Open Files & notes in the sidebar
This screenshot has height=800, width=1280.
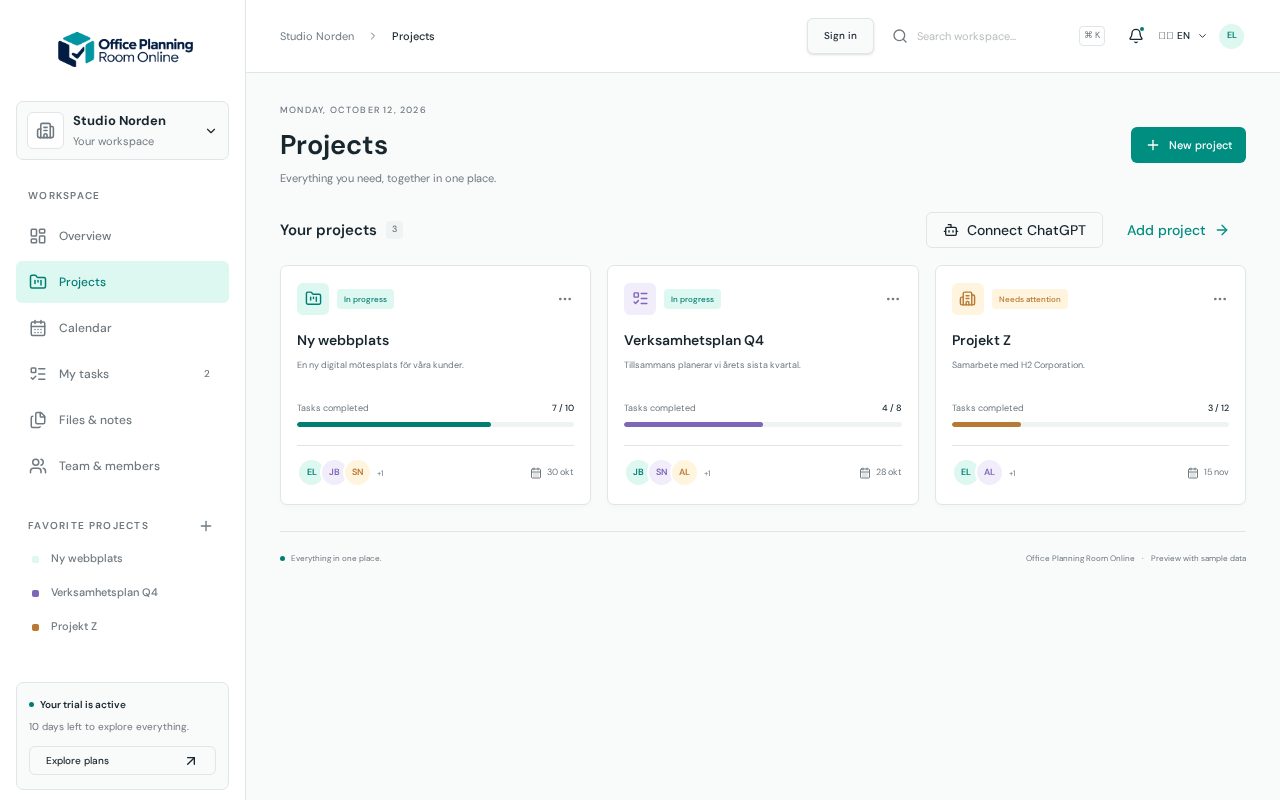(x=122, y=420)
